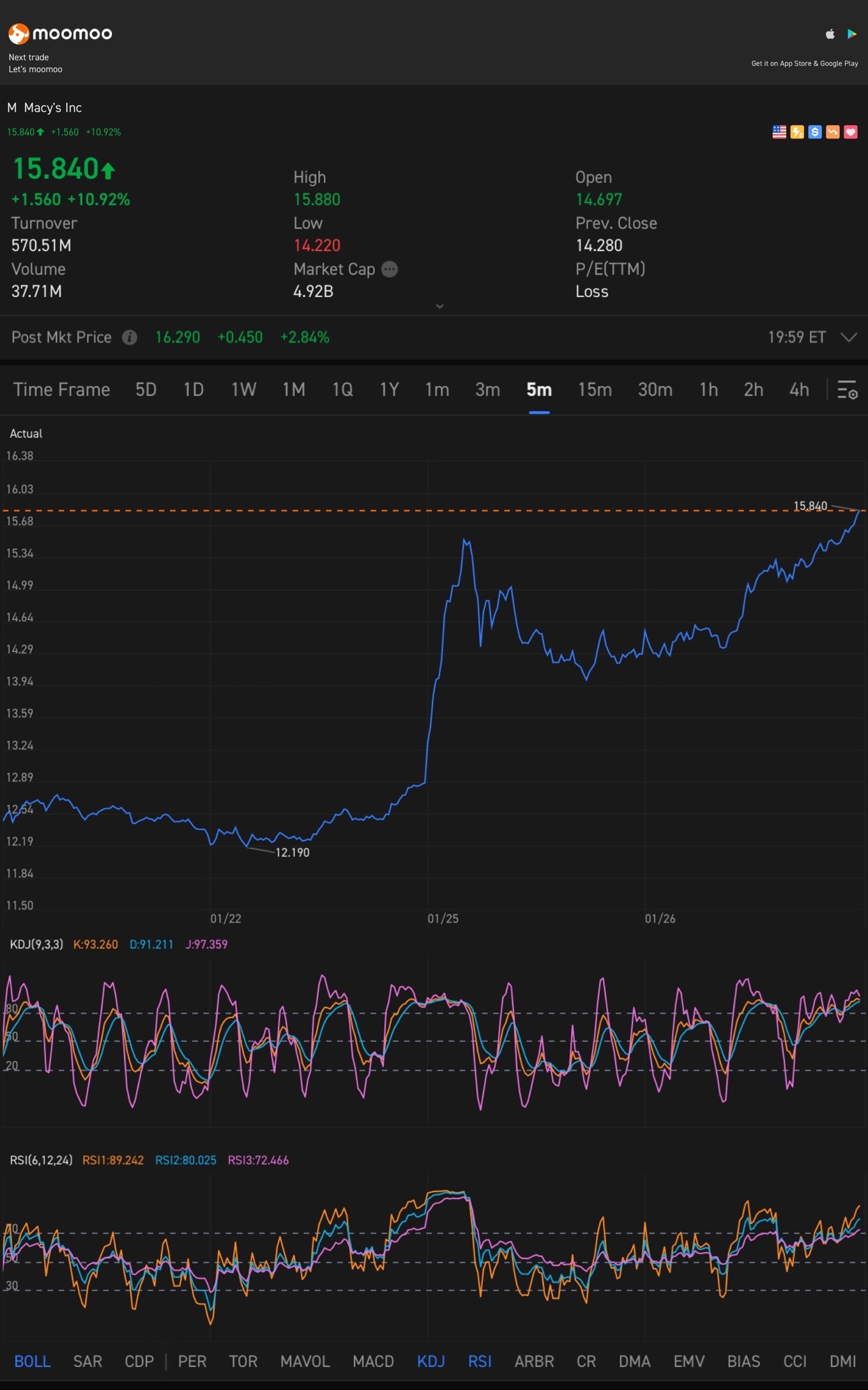Click 'Get it on App Store & Google Play'
Viewport: 868px width, 1390px height.
pyautogui.click(x=805, y=63)
